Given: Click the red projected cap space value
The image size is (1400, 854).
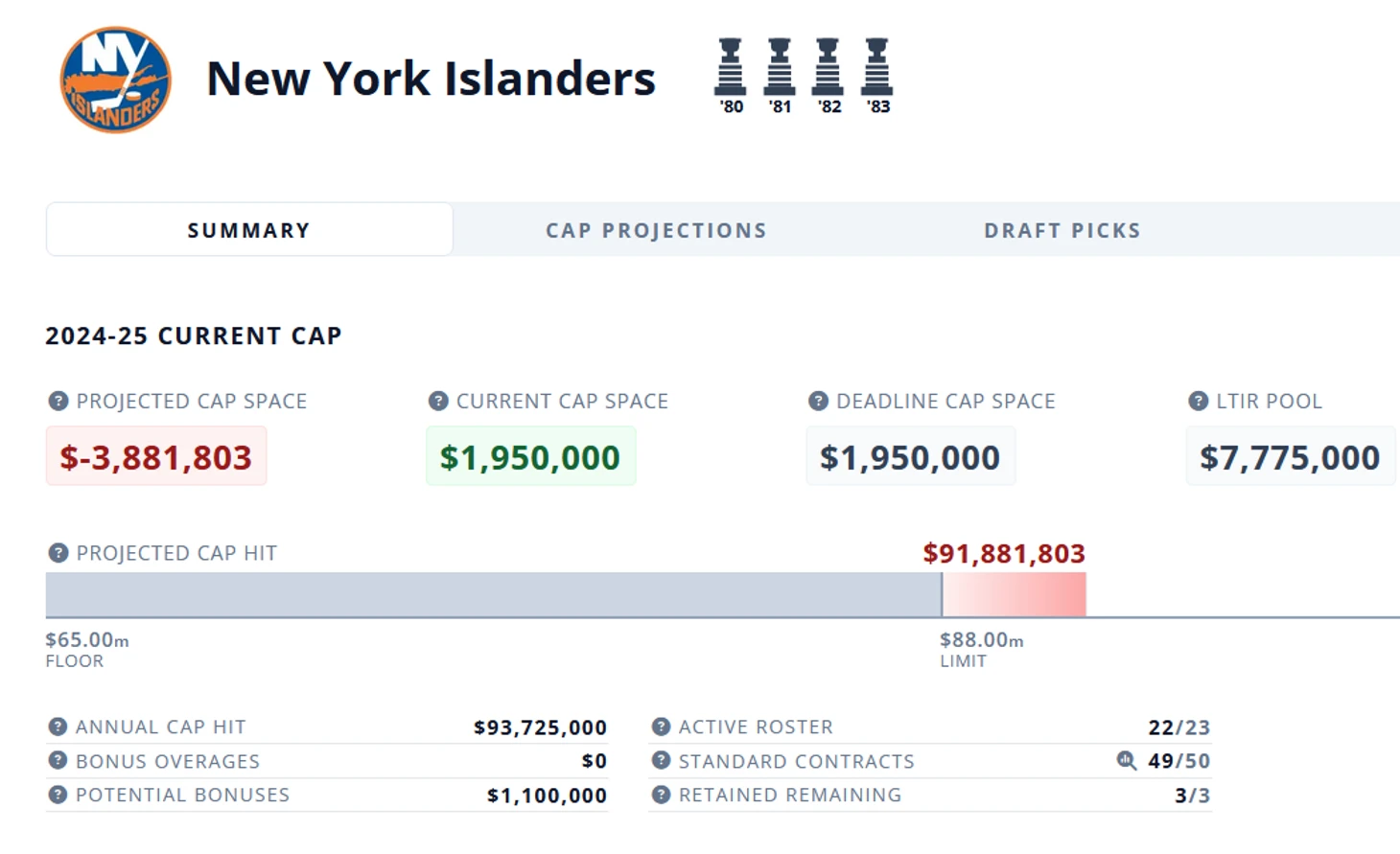Looking at the screenshot, I should click(x=156, y=457).
